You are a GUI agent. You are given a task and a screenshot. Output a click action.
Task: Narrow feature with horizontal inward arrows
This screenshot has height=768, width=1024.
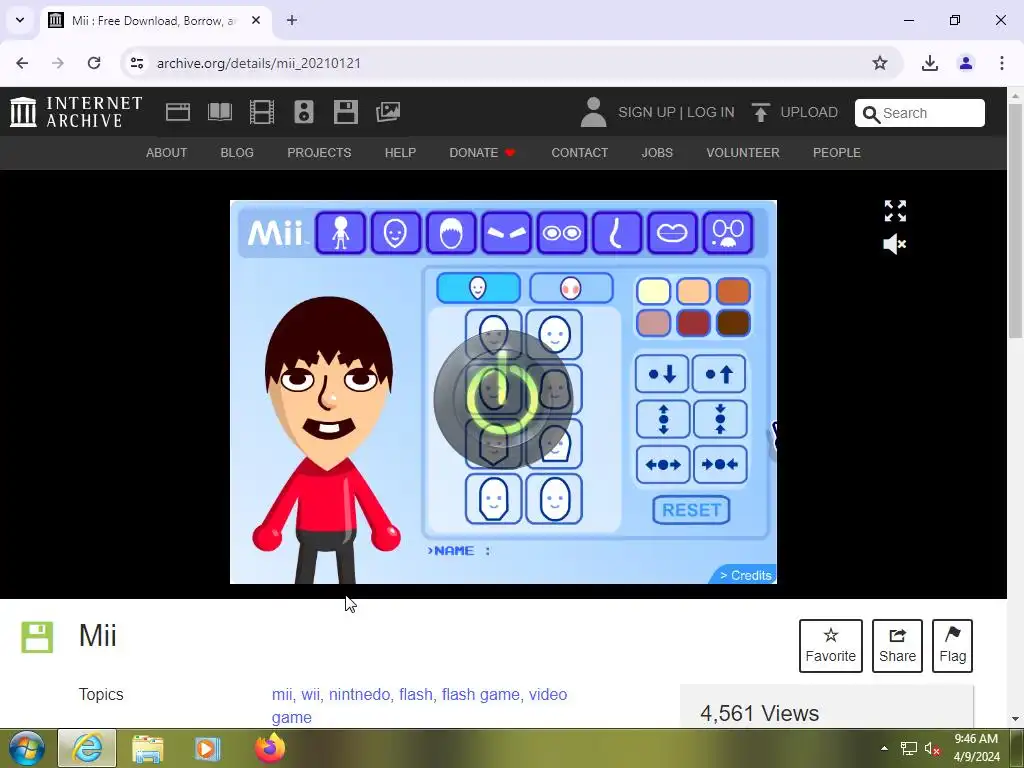point(720,464)
